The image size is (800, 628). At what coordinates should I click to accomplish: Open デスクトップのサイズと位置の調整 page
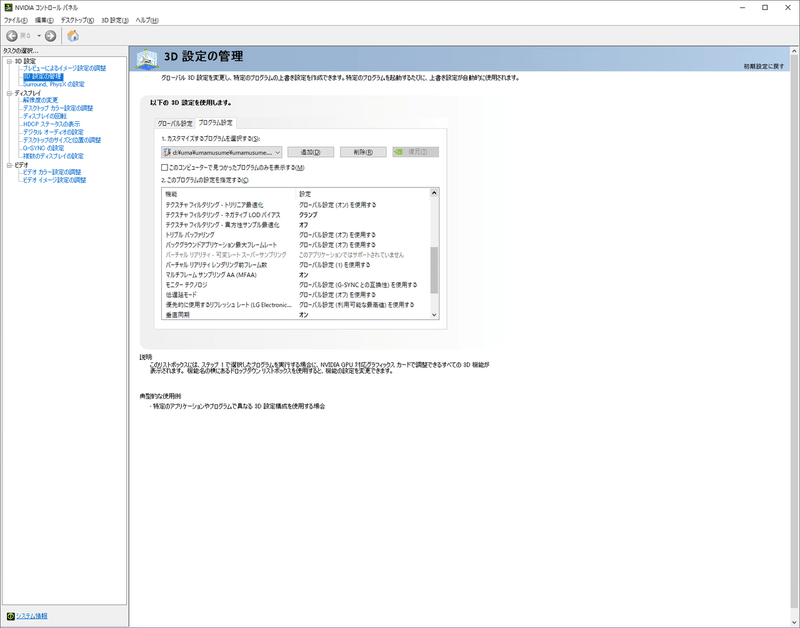(x=62, y=140)
